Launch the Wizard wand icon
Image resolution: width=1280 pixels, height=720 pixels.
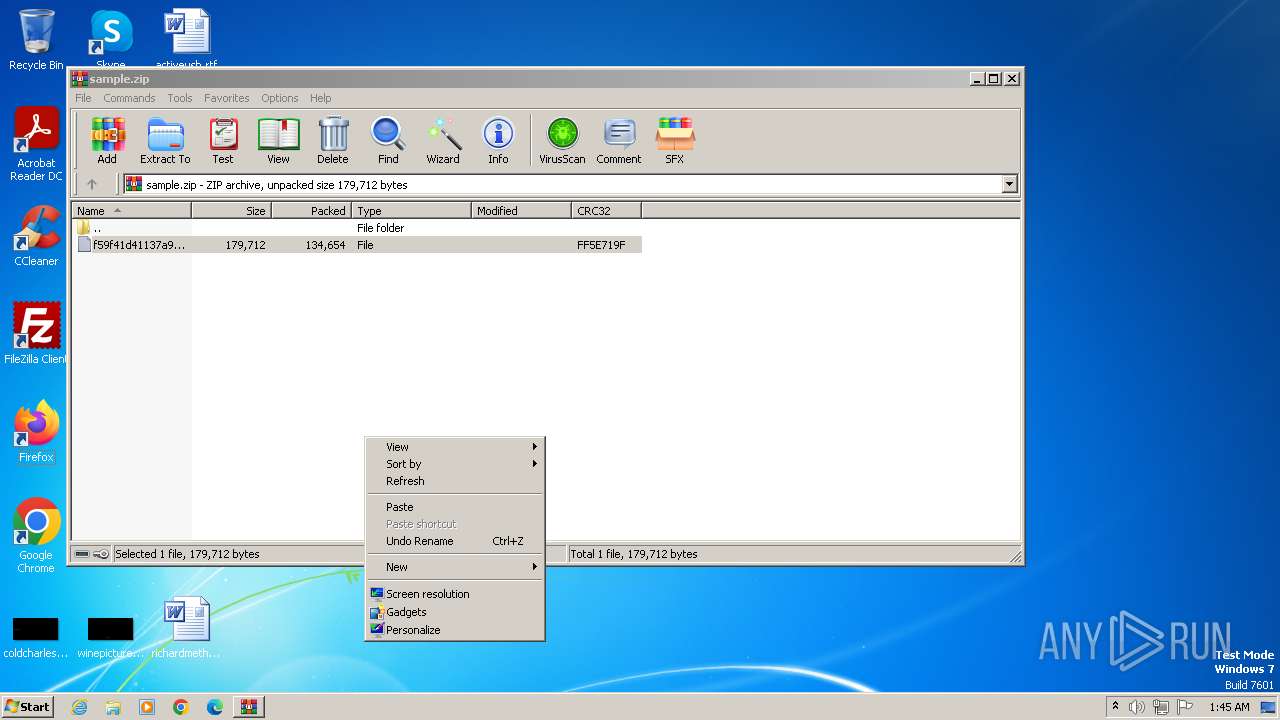tap(443, 140)
